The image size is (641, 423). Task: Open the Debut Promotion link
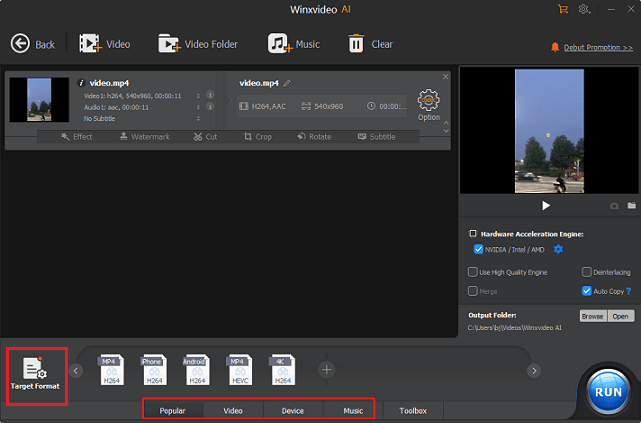pyautogui.click(x=598, y=47)
